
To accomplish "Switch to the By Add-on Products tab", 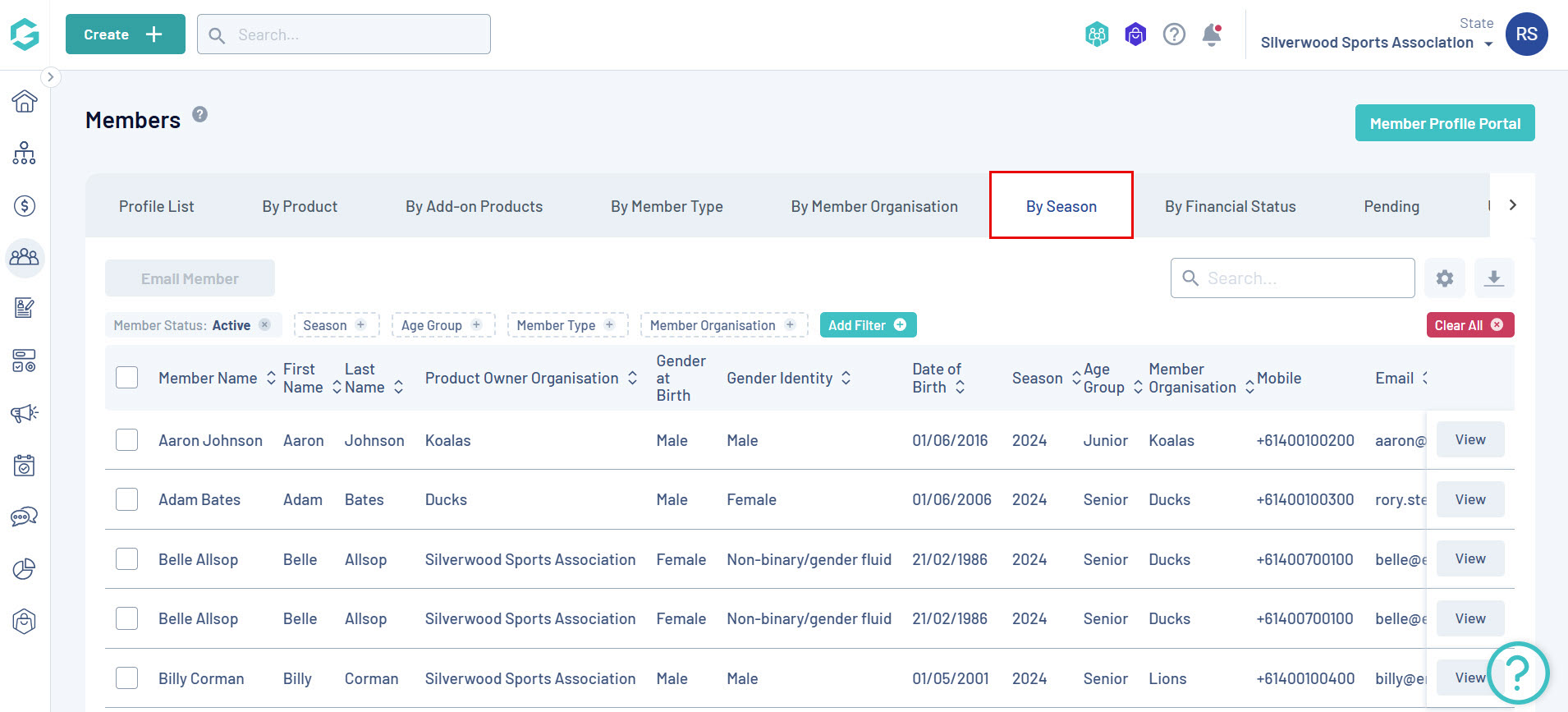I will 474,207.
